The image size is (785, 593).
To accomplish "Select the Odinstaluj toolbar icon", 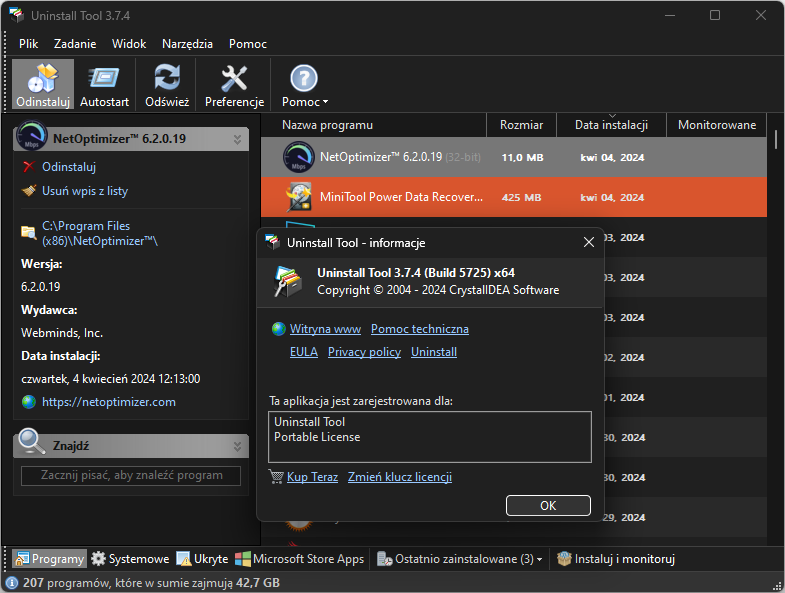I will [x=43, y=78].
